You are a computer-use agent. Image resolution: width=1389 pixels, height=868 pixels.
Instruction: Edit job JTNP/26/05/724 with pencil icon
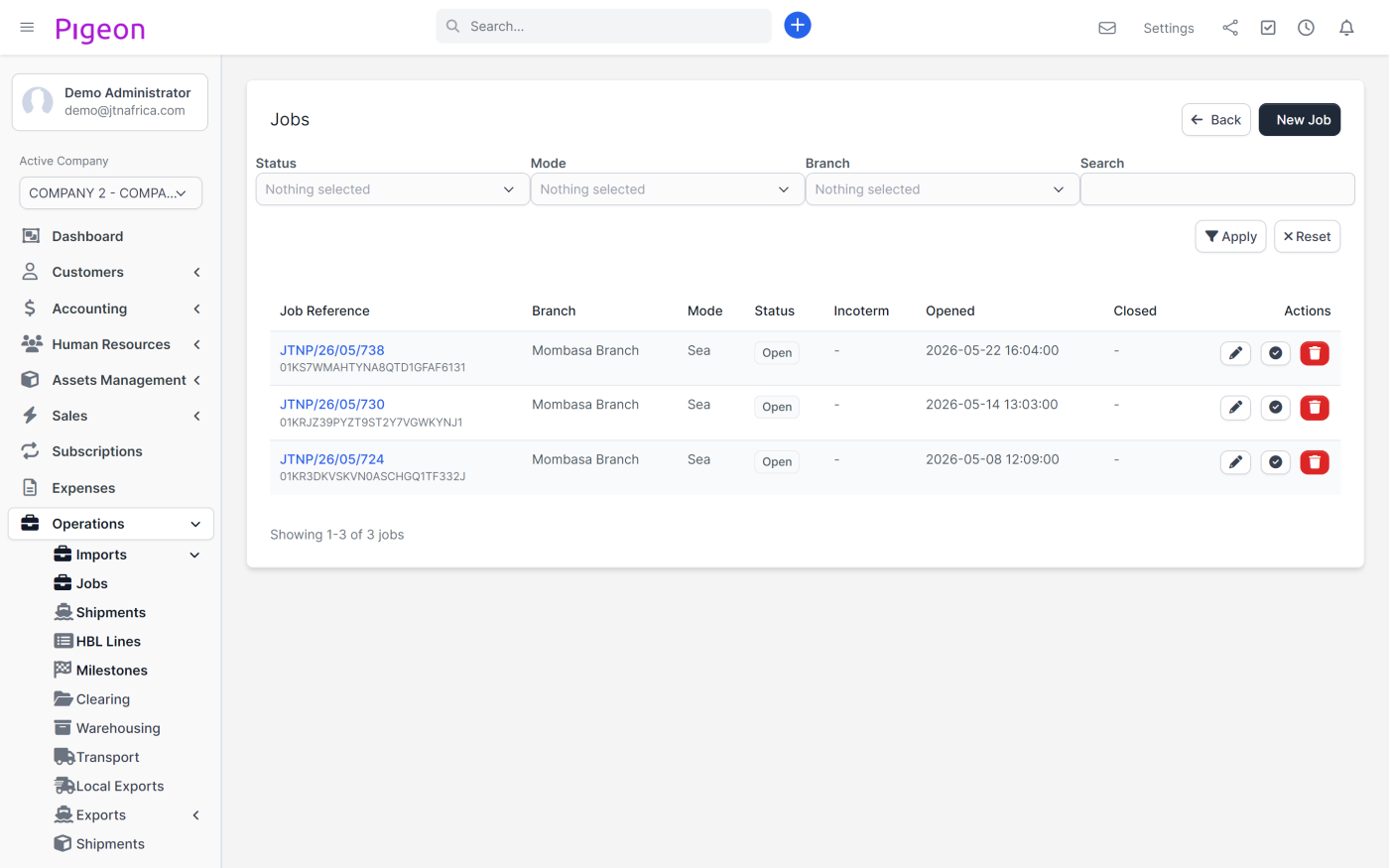[1235, 461]
